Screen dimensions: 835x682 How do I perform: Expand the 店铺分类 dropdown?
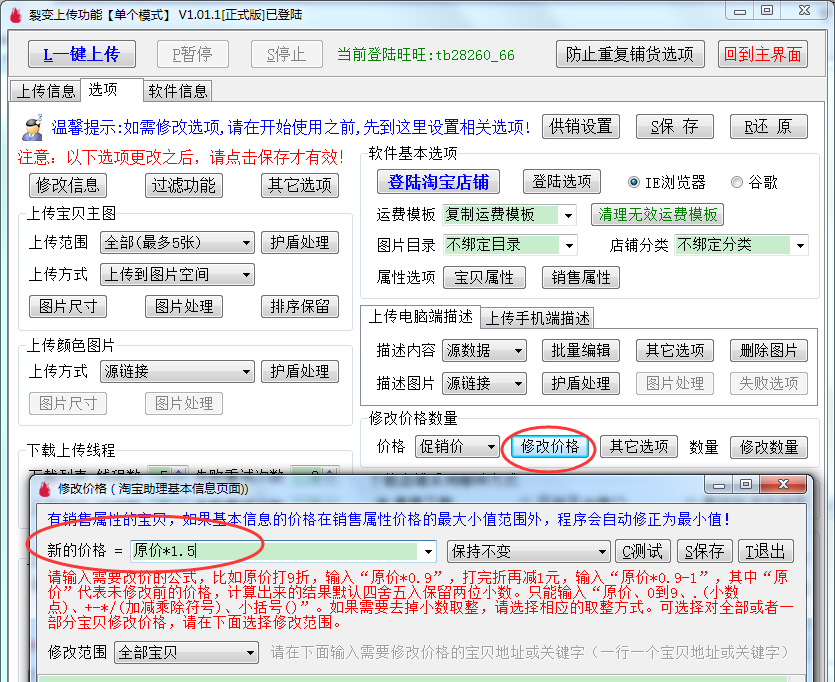pos(800,245)
